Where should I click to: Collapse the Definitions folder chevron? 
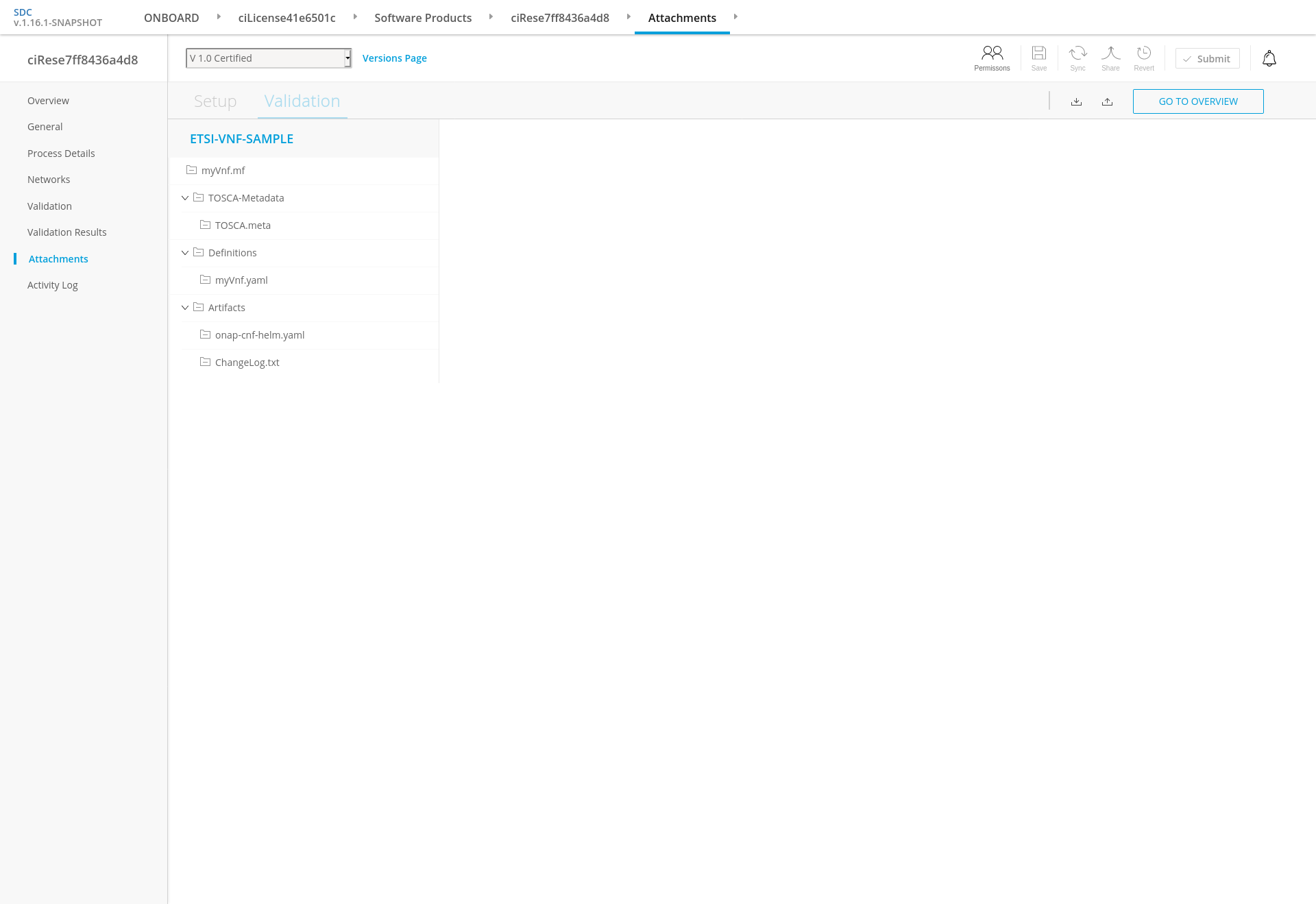185,253
